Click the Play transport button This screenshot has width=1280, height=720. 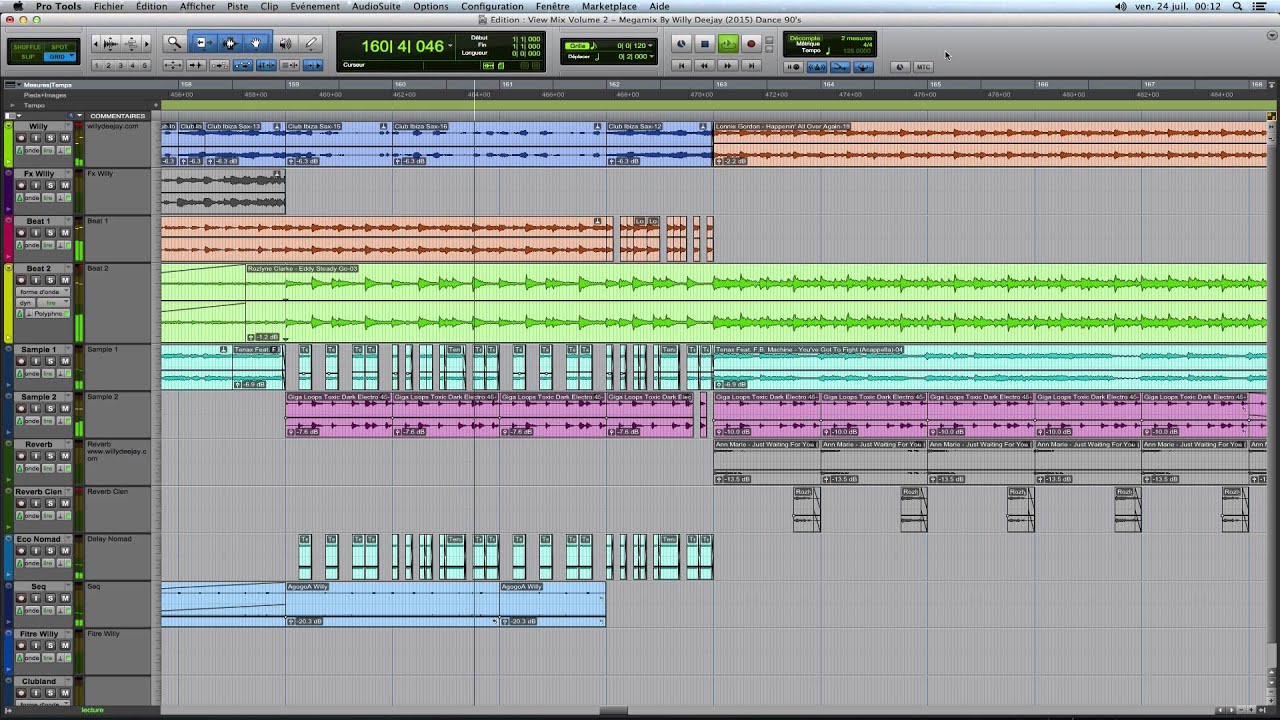[x=728, y=44]
